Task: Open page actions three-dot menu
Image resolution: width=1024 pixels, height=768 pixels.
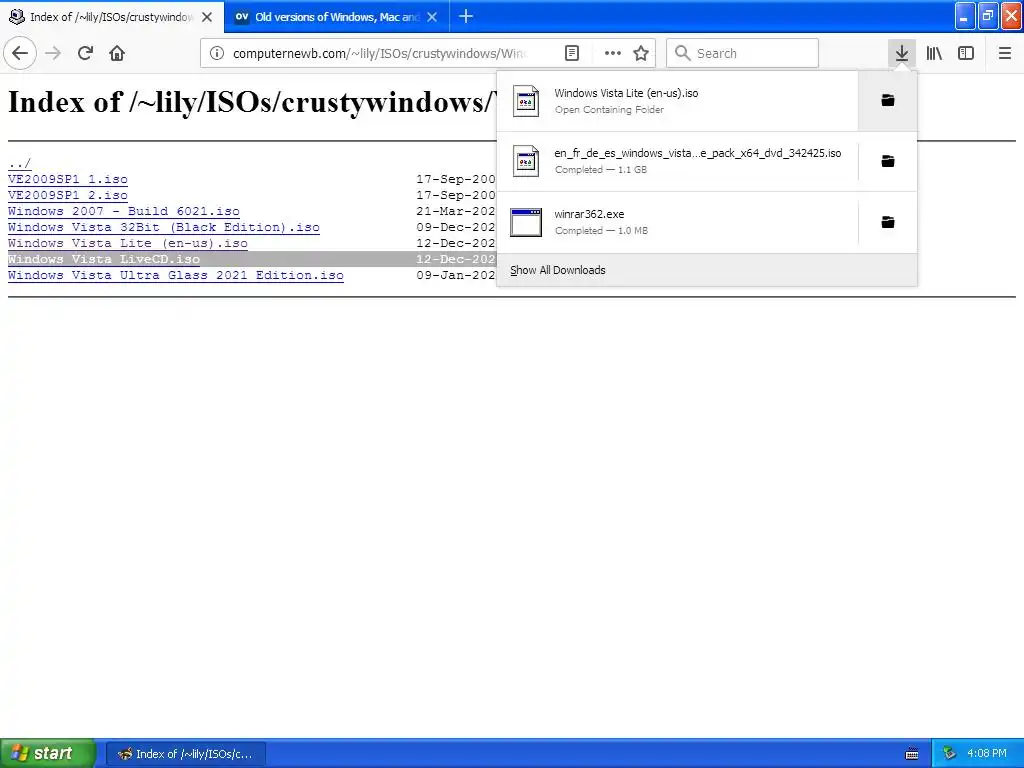Action: pos(613,53)
